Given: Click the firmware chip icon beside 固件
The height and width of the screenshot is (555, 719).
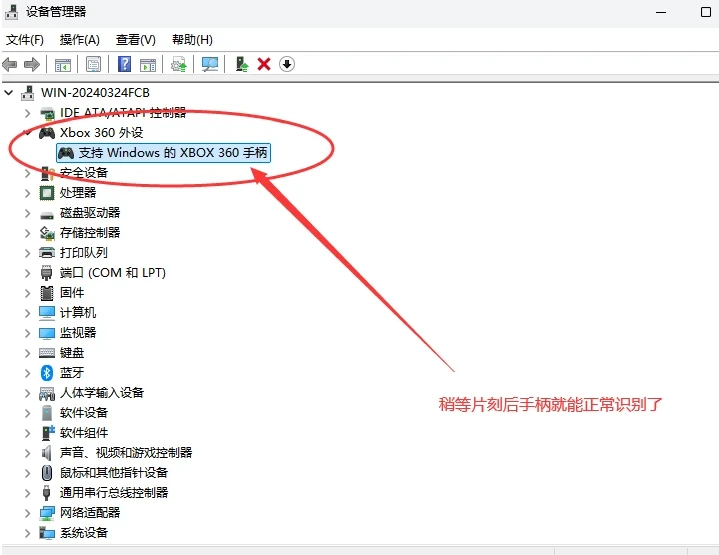Looking at the screenshot, I should pos(47,293).
